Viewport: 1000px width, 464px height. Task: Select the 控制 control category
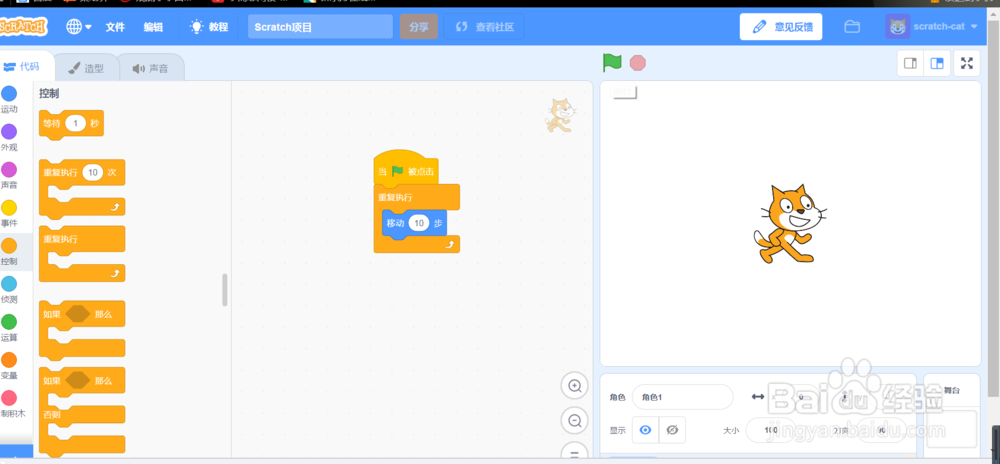click(9, 252)
